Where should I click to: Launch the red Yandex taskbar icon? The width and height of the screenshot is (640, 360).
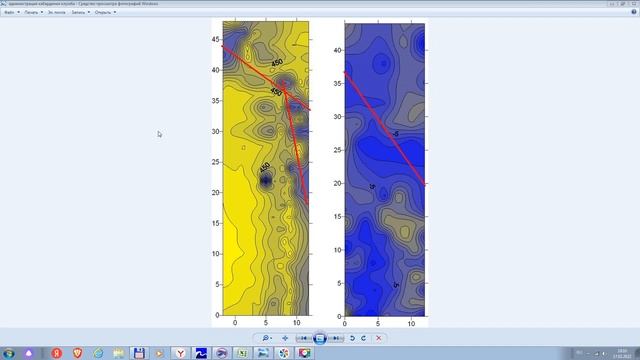click(x=57, y=353)
